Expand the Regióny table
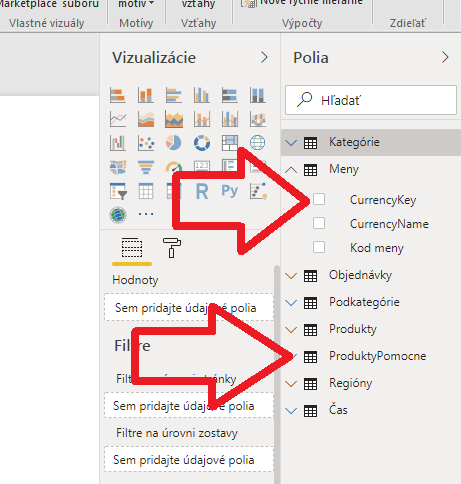Image resolution: width=461 pixels, height=484 pixels. [291, 384]
